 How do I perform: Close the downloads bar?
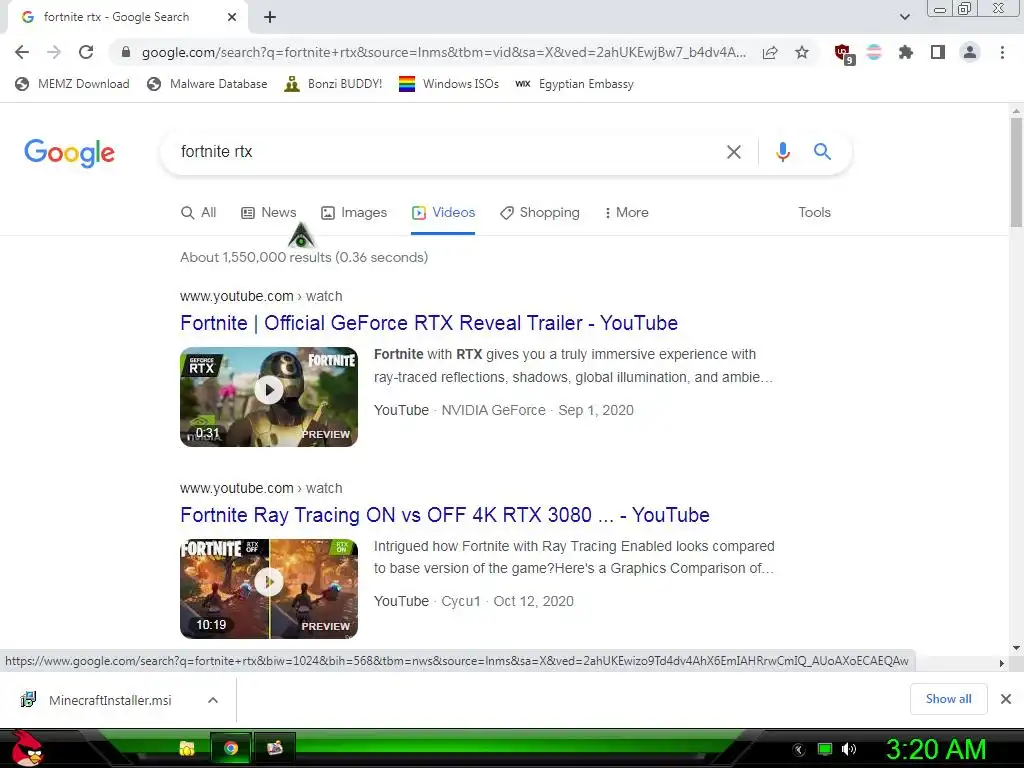coord(1006,699)
